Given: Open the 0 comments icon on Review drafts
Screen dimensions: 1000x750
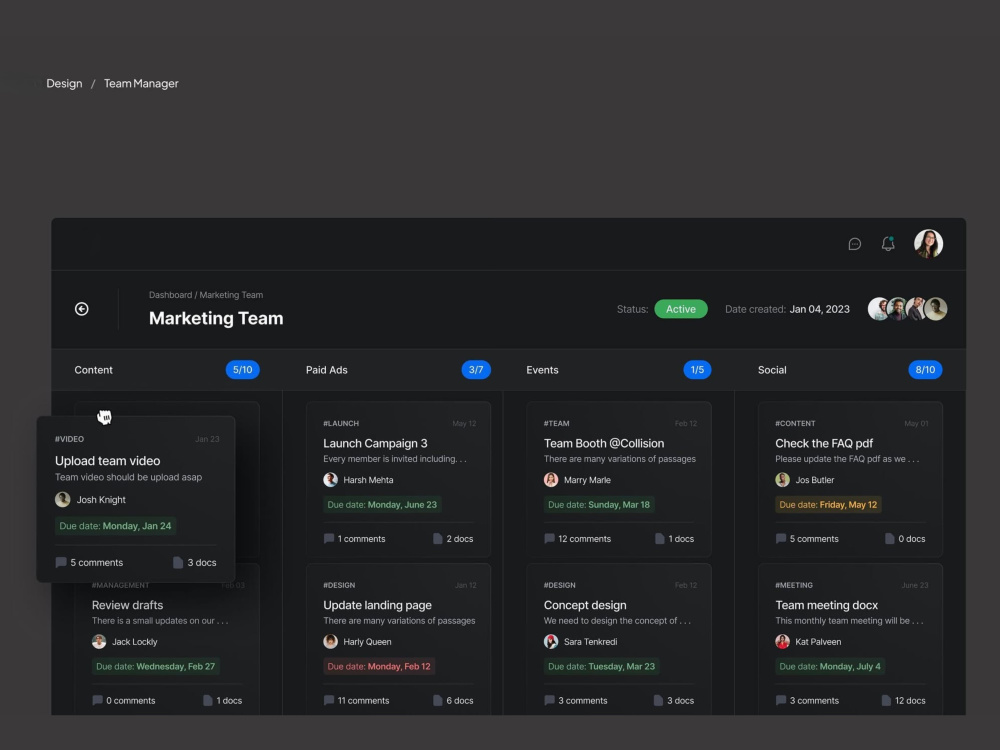Looking at the screenshot, I should pos(97,700).
